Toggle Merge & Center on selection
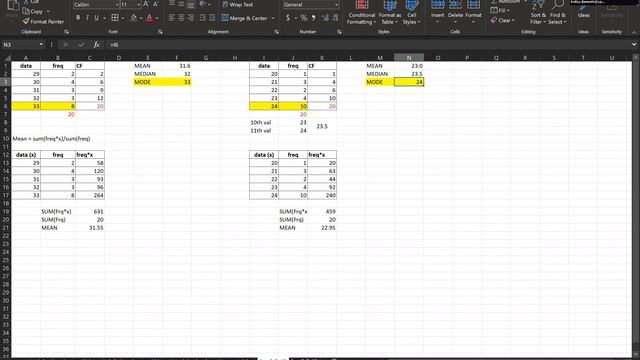This screenshot has width=640, height=360. [244, 18]
